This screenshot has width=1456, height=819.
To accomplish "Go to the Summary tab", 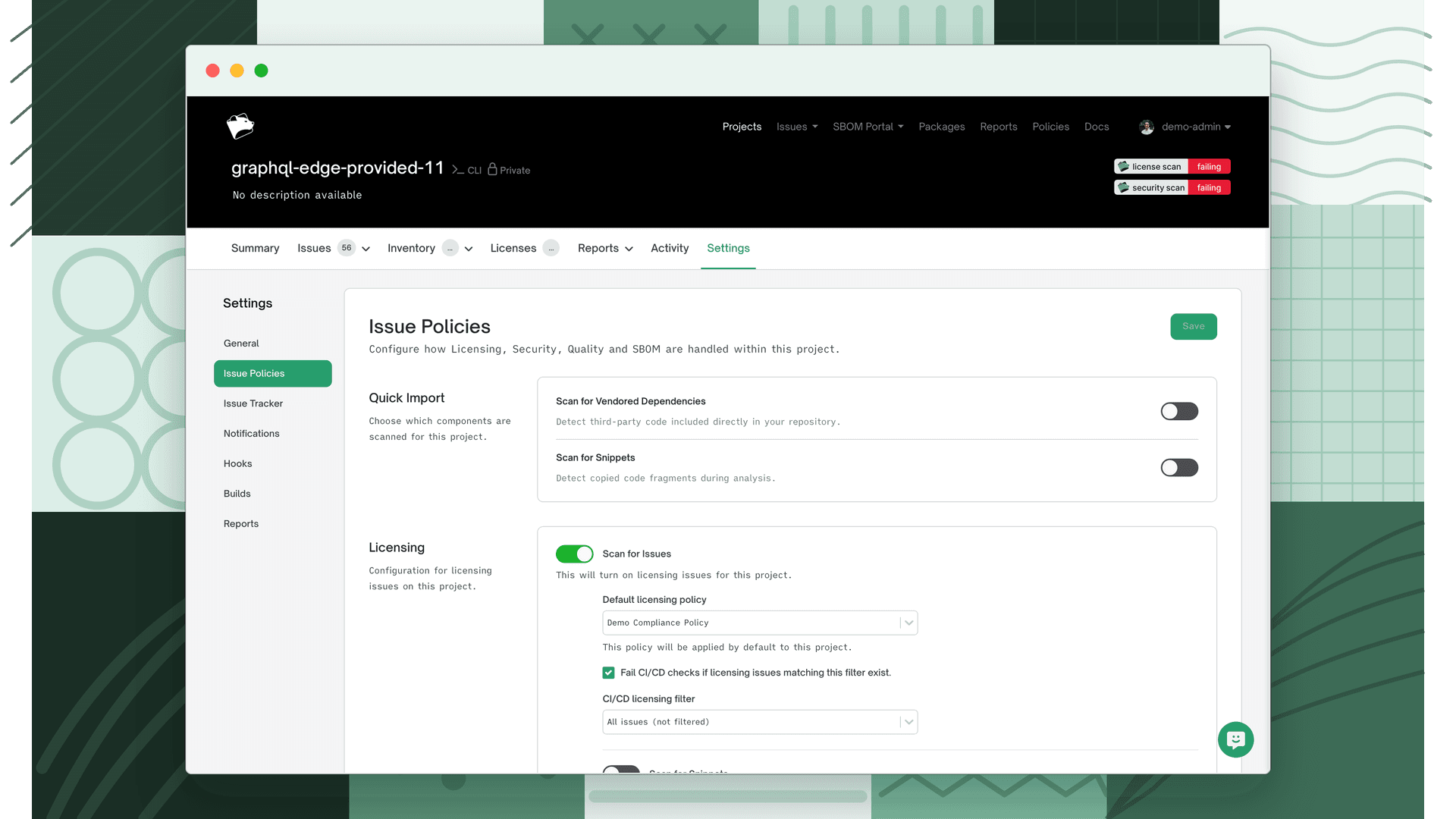I will coord(255,248).
